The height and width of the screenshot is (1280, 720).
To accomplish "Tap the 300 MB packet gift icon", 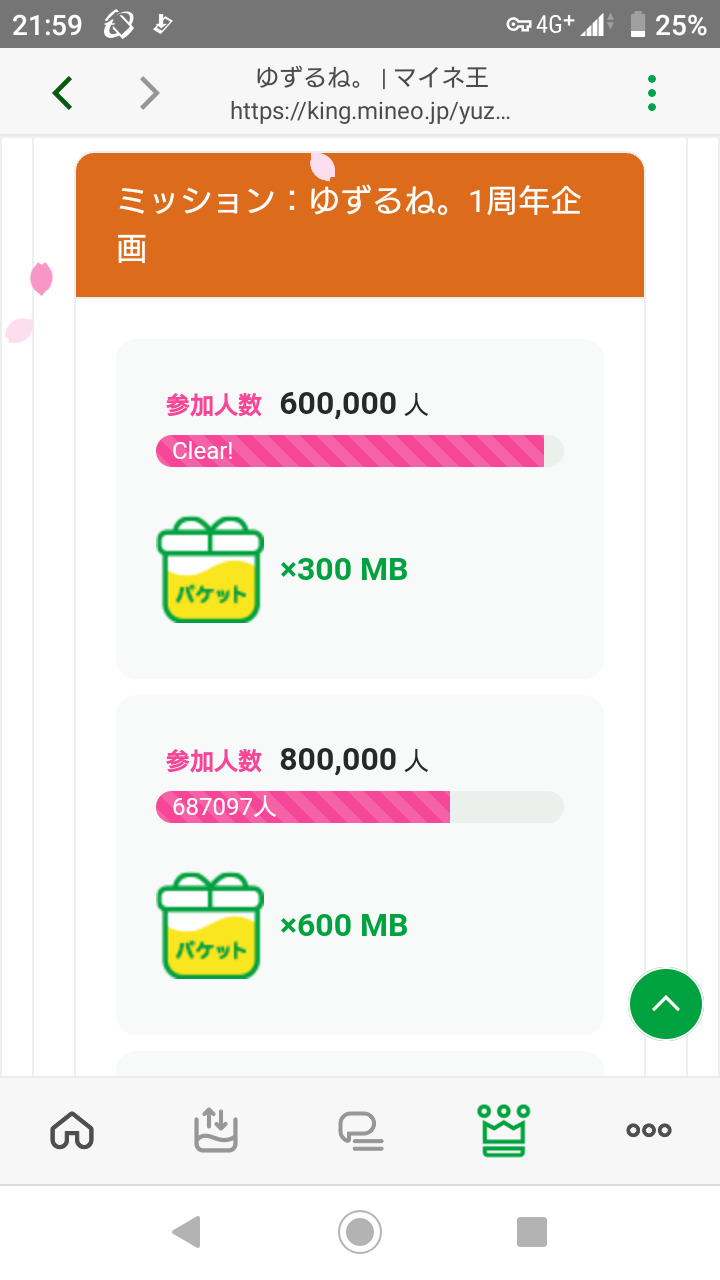I will coord(210,570).
